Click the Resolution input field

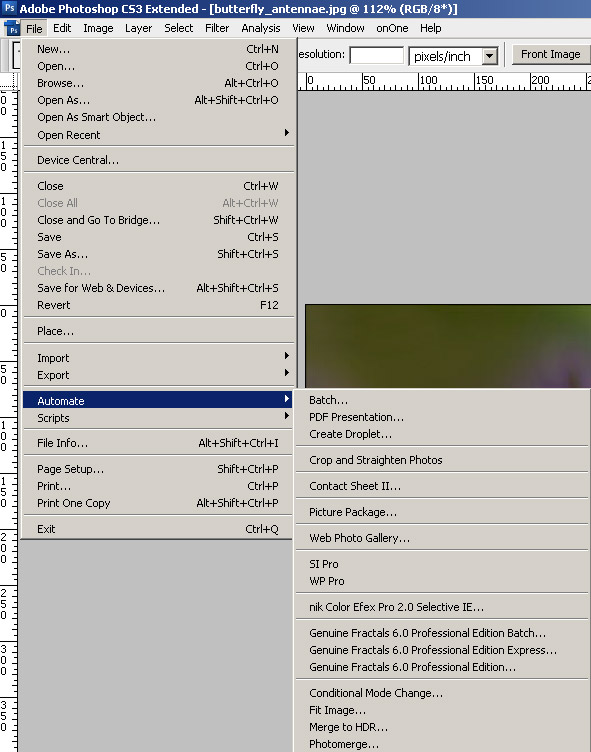[x=377, y=55]
